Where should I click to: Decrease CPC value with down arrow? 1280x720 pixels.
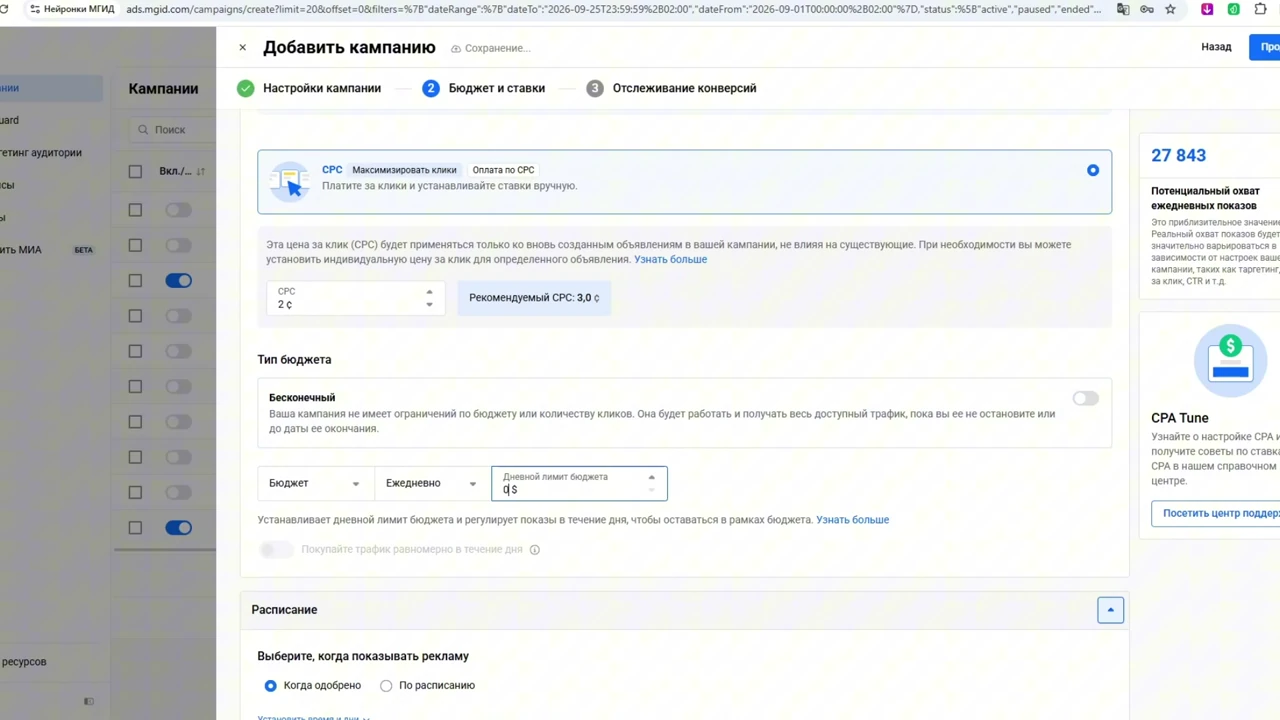point(429,304)
